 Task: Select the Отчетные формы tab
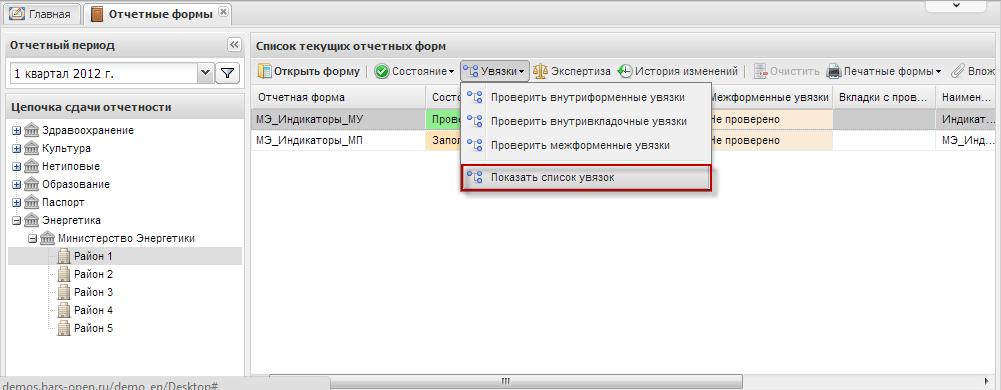[158, 13]
